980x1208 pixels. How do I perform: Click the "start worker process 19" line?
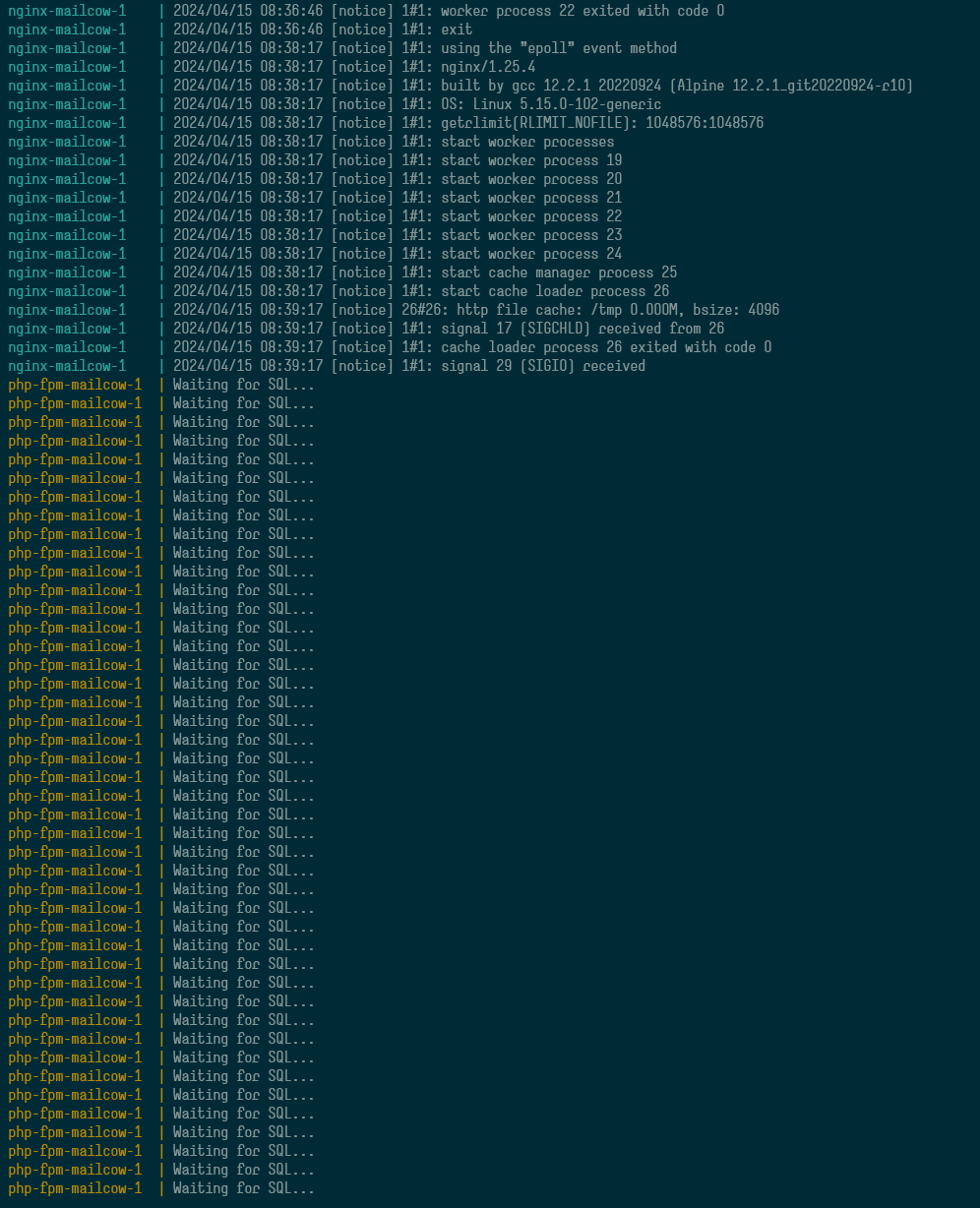[530, 160]
